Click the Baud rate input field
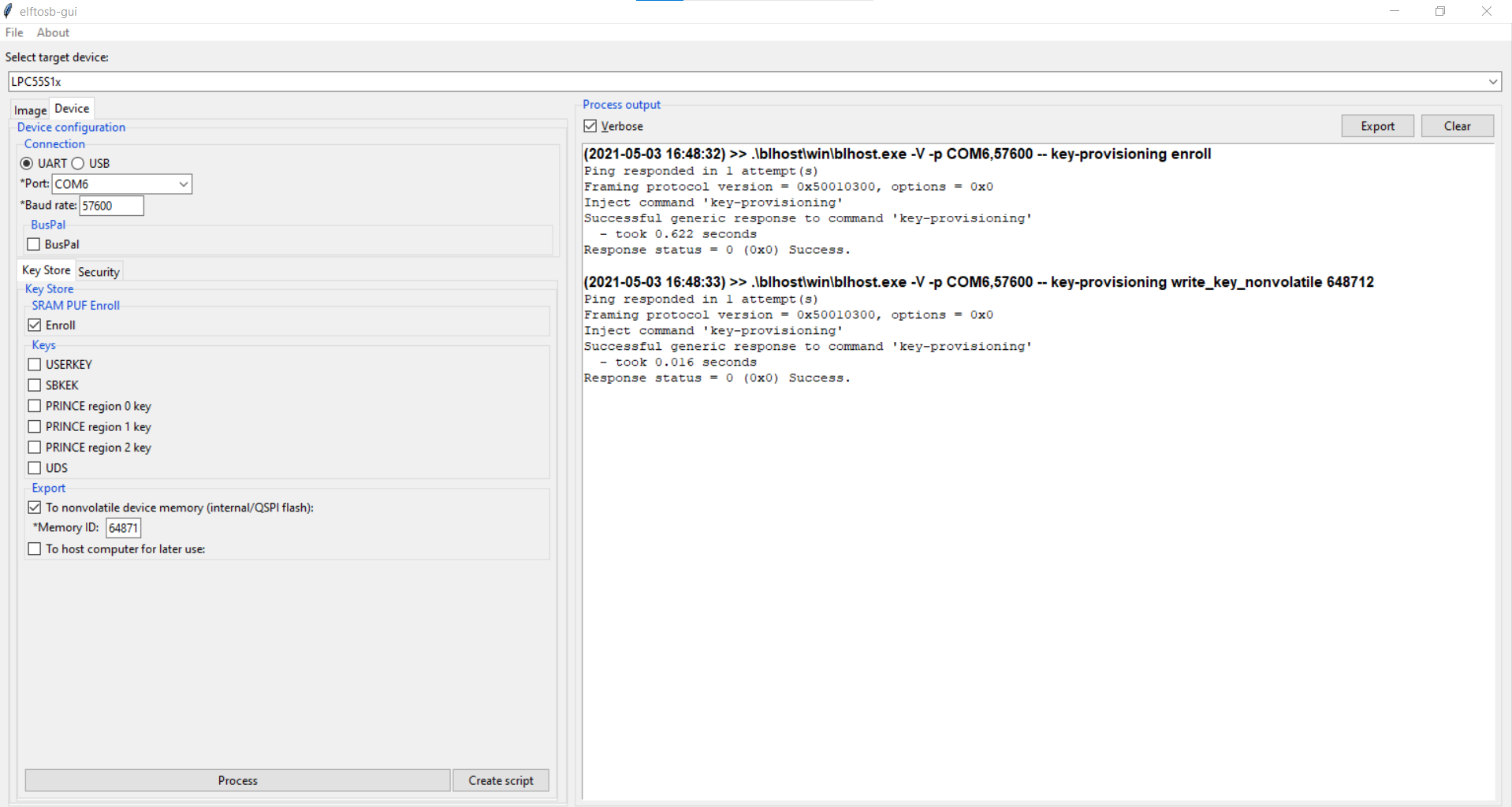This screenshot has height=807, width=1512. click(x=111, y=206)
